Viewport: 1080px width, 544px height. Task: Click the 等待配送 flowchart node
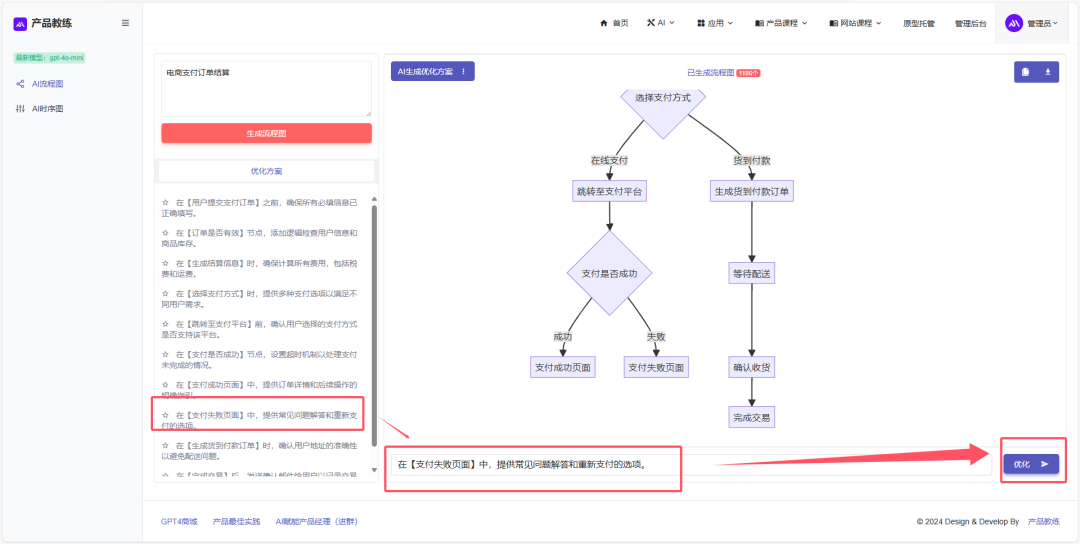click(751, 273)
